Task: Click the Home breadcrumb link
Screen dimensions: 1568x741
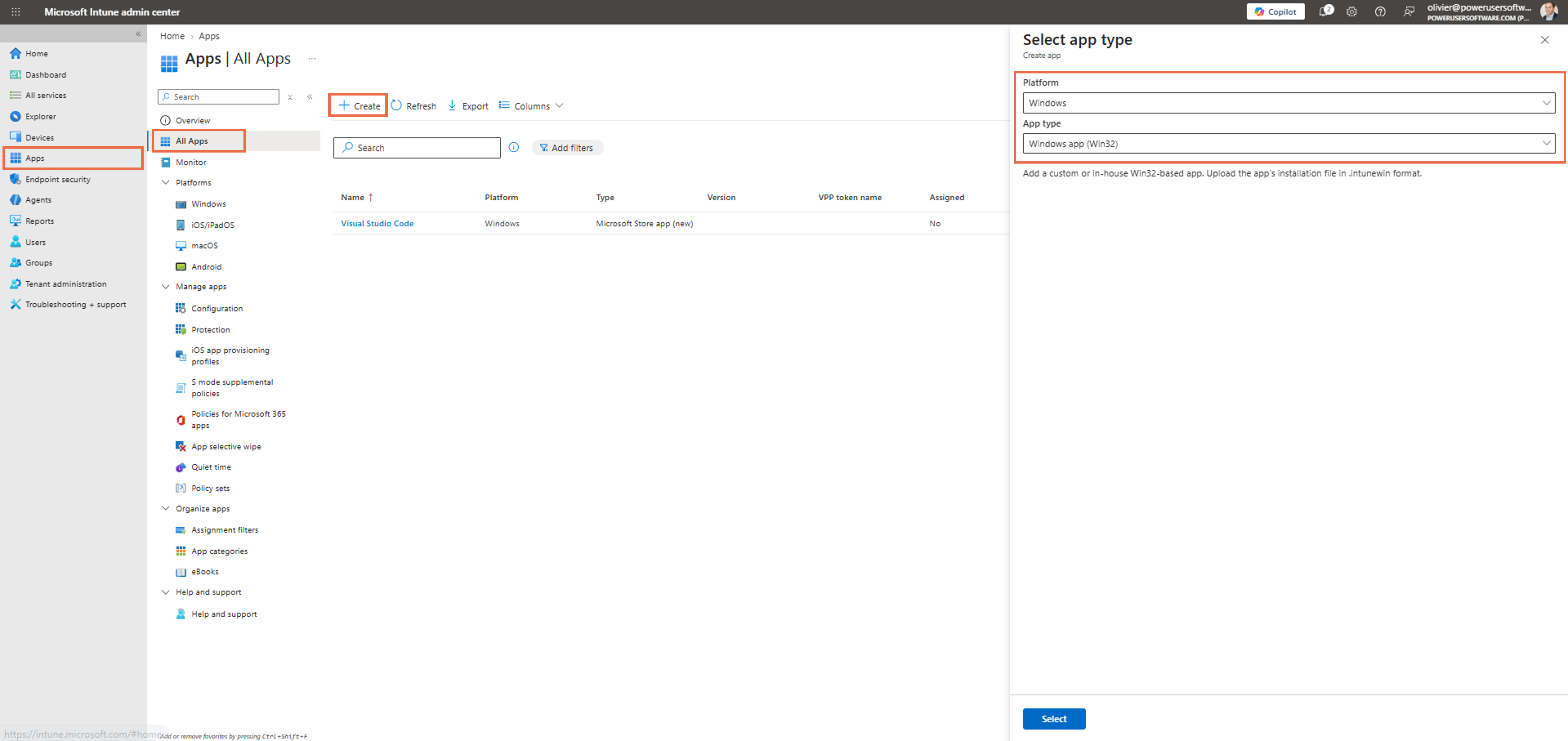Action: pyautogui.click(x=172, y=36)
